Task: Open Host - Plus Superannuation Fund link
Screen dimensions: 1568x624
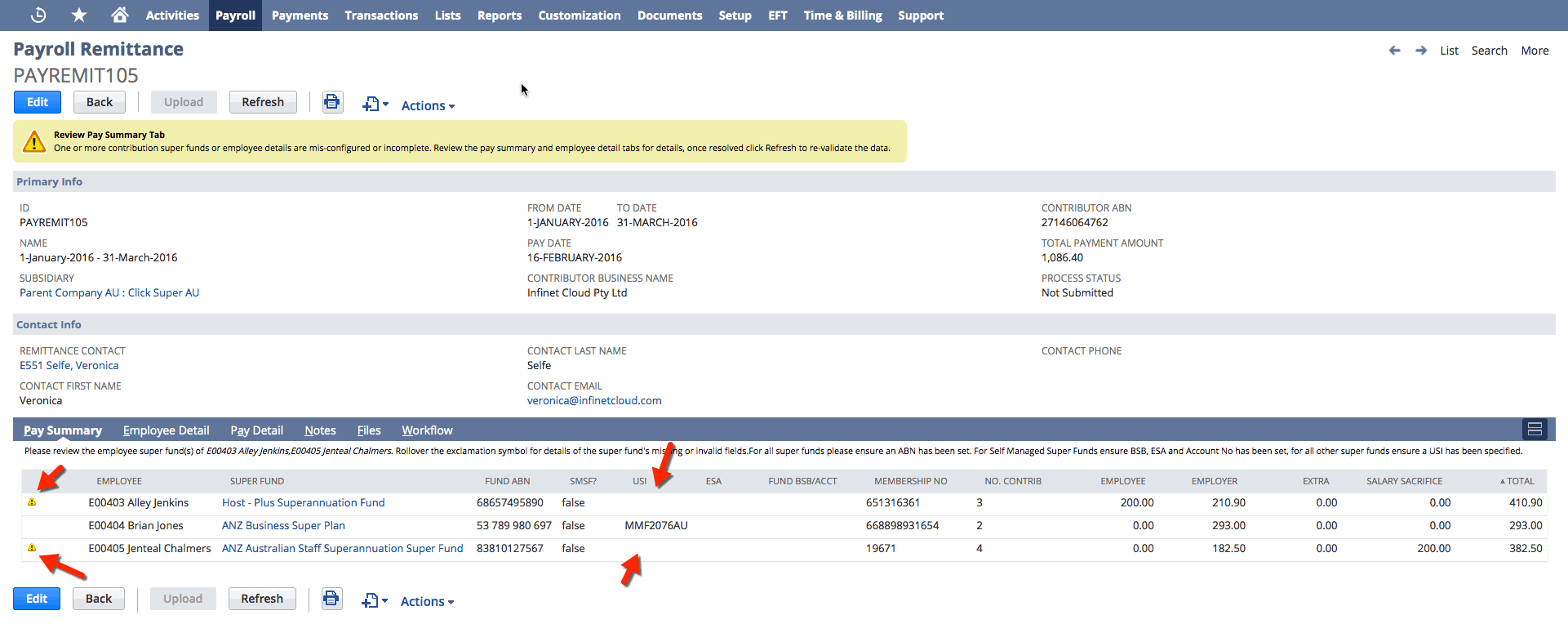Action: click(303, 502)
